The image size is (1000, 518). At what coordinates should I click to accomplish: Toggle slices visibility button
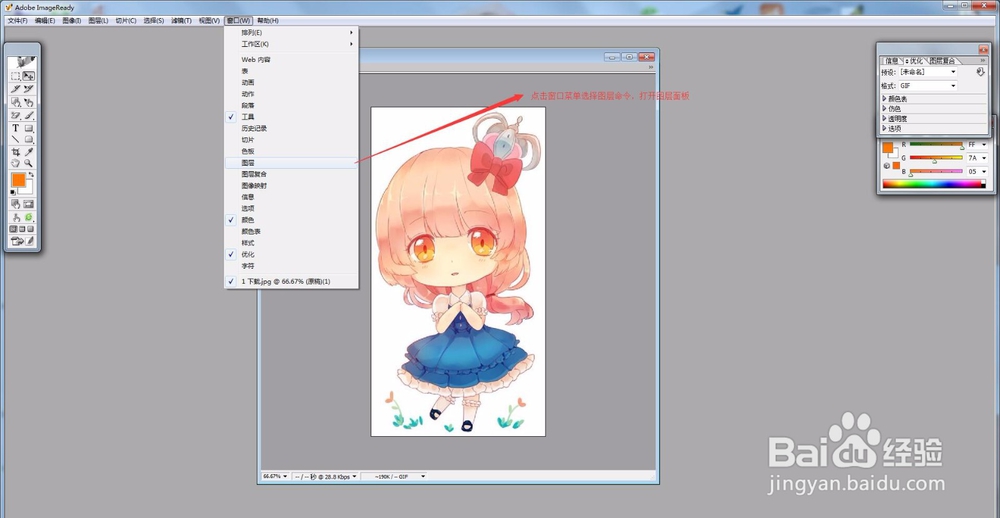(x=29, y=204)
